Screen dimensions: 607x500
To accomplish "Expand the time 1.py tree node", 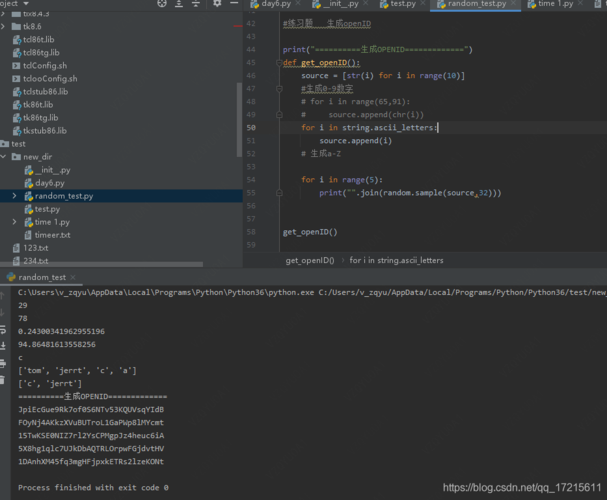I will point(15,222).
